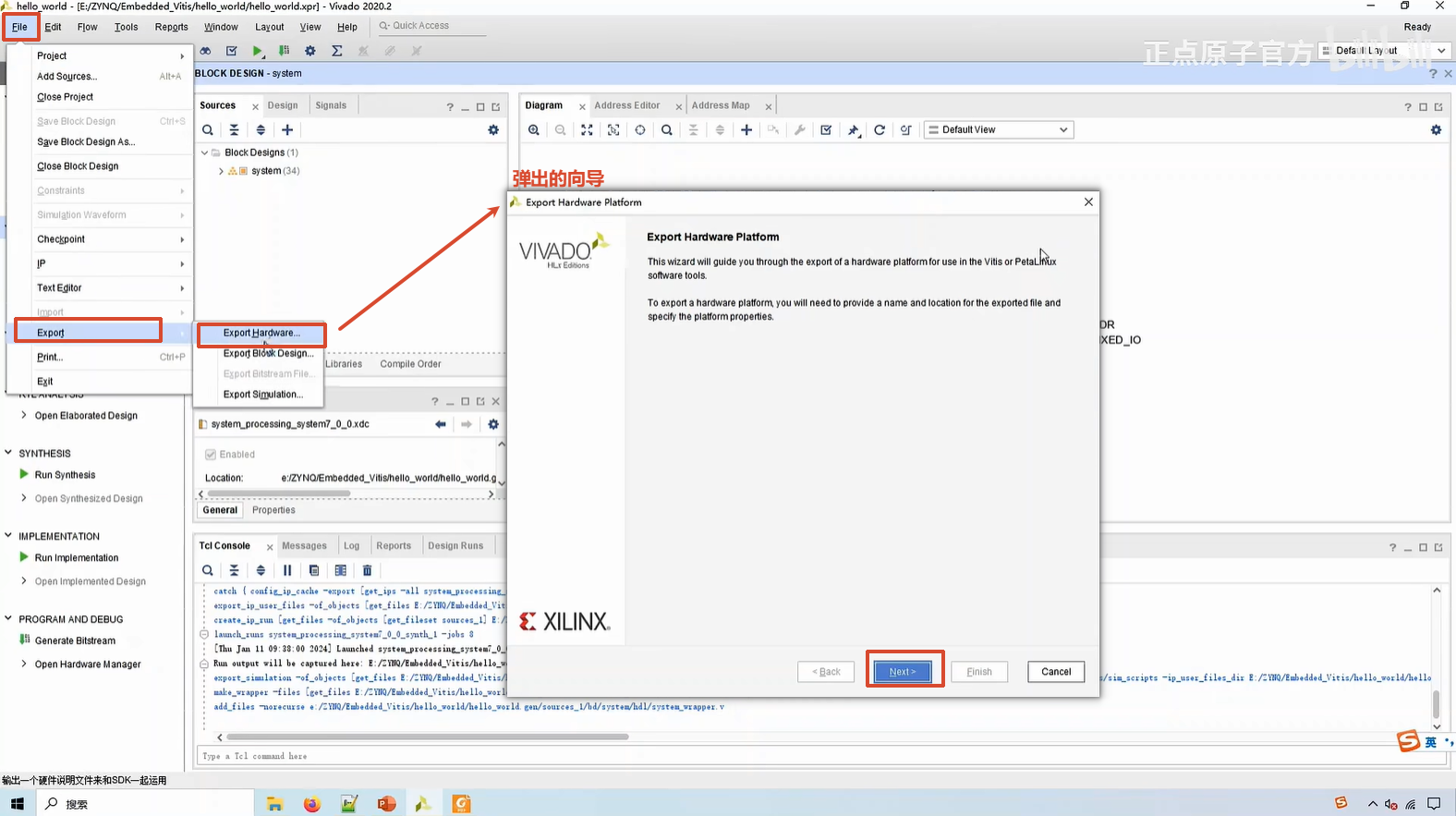Click Generate Bitstream
Viewport: 1456px width, 816px height.
point(75,640)
